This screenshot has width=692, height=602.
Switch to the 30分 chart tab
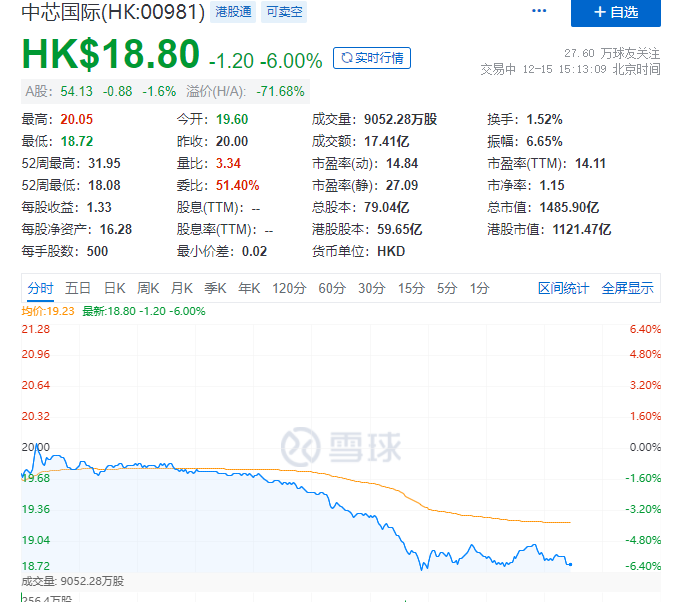click(372, 288)
